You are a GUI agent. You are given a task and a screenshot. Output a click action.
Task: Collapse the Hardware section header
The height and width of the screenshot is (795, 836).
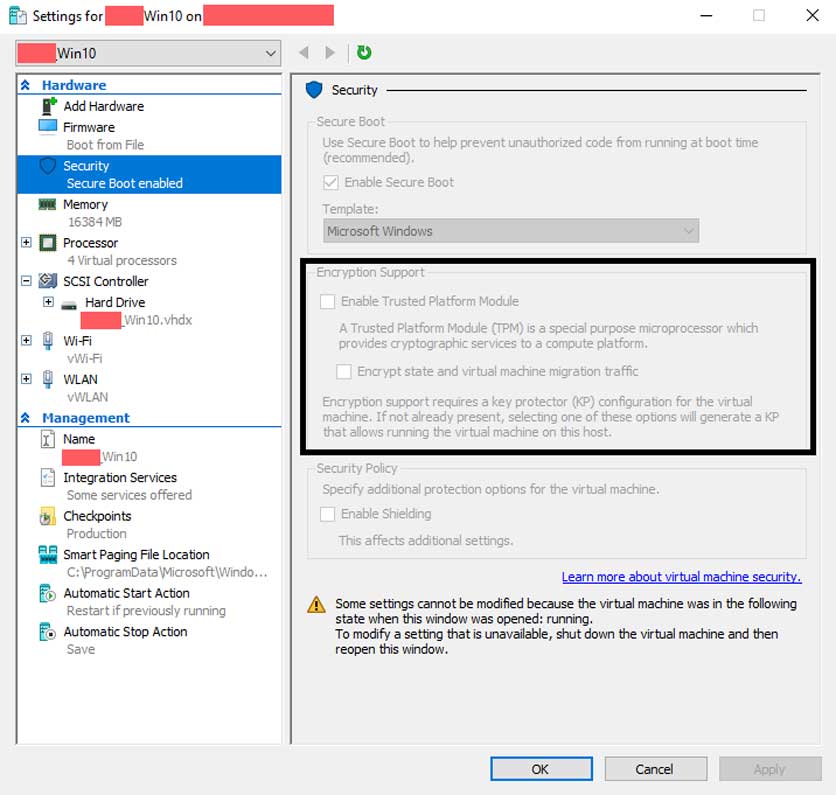pyautogui.click(x=26, y=86)
